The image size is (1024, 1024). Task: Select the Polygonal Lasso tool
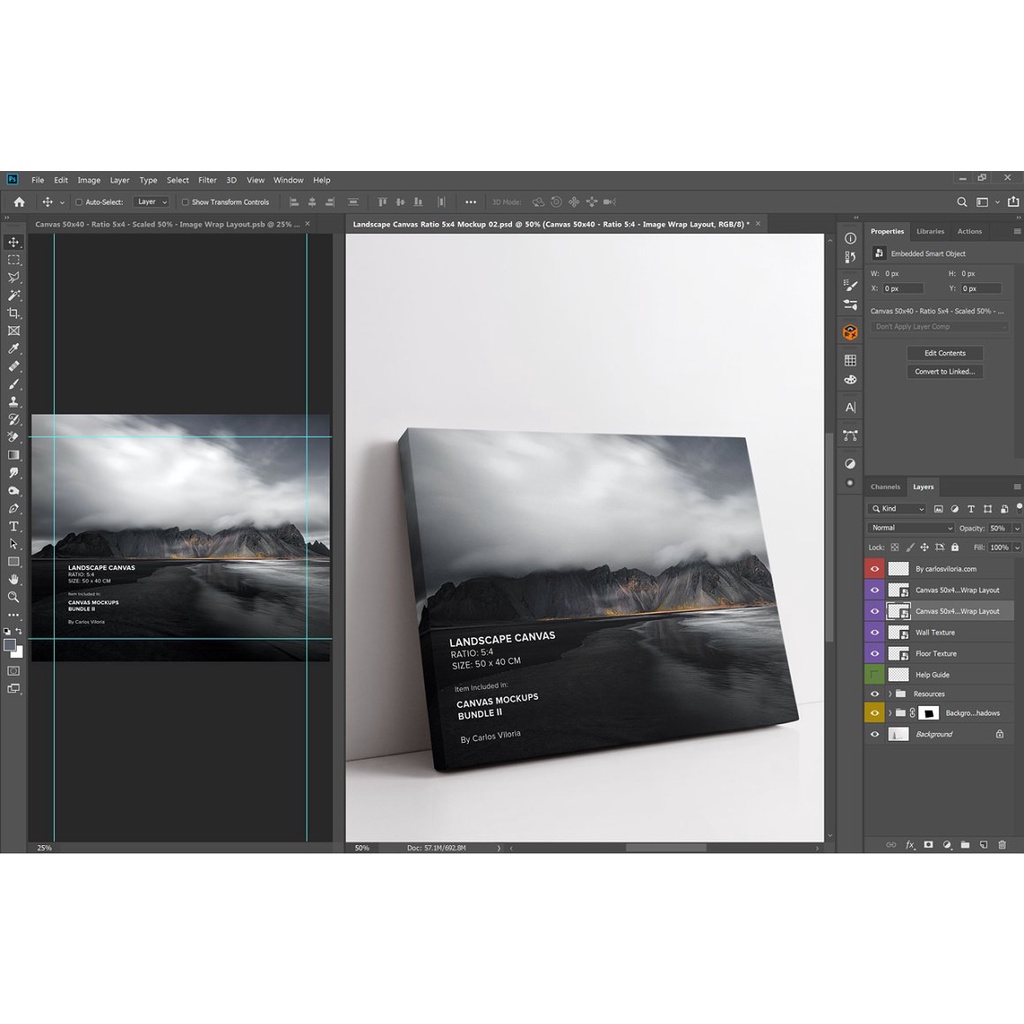14,278
